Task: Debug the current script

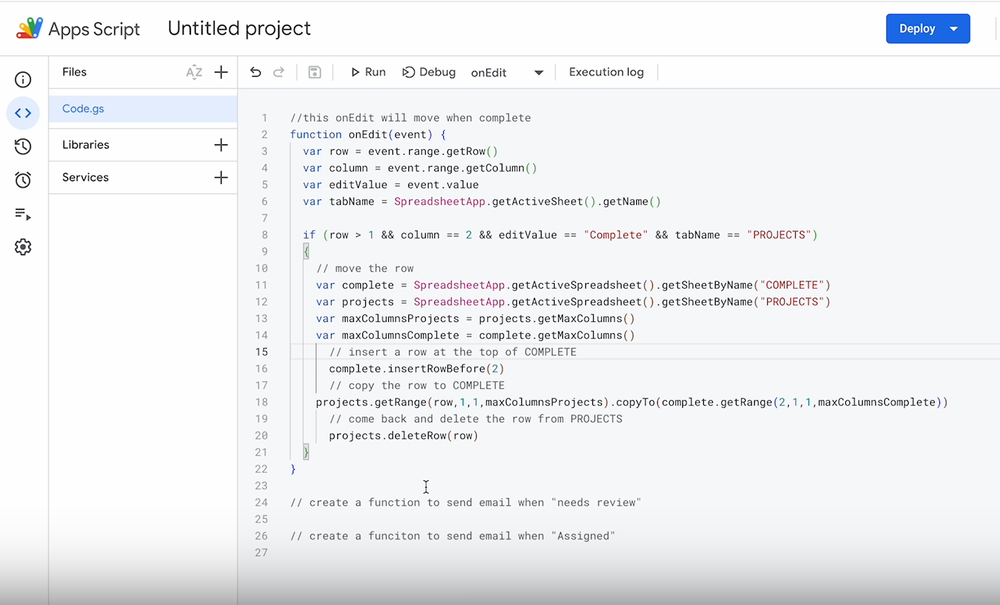Action: point(429,71)
